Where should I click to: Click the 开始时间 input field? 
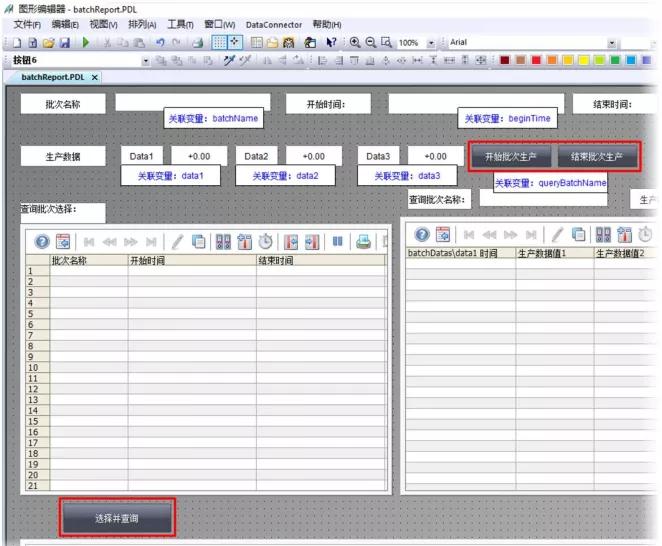pyautogui.click(x=476, y=103)
